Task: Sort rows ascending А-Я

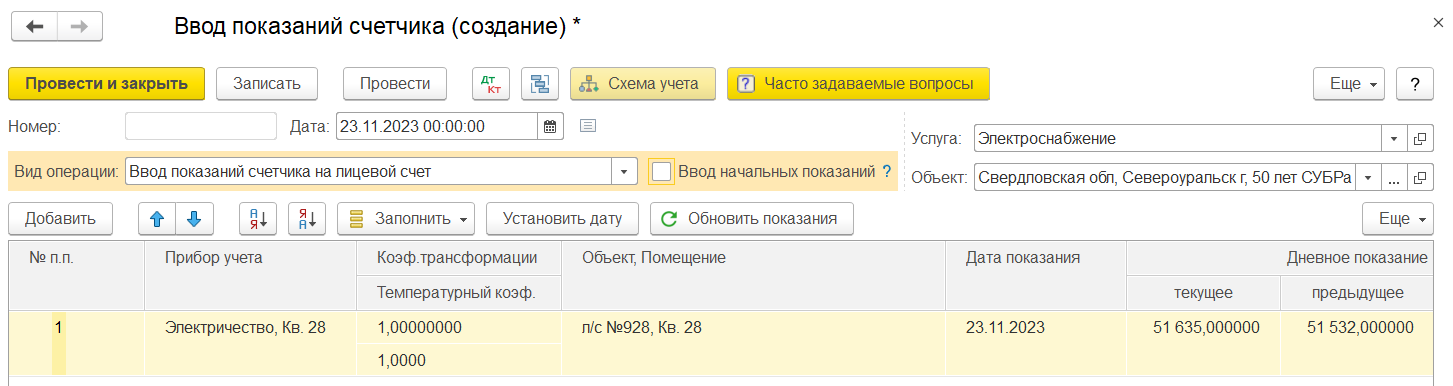Action: tap(258, 218)
